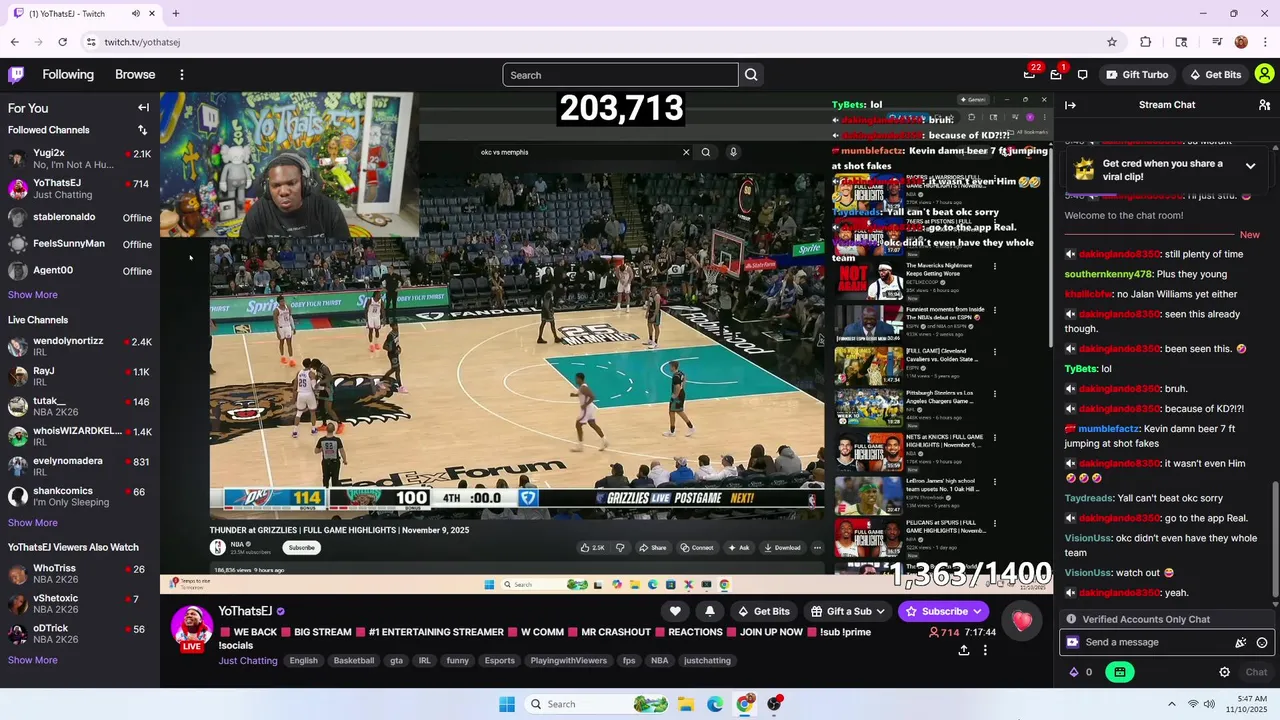The width and height of the screenshot is (1280, 720).
Task: Open WhoTriss recommended channel
Action: click(x=80, y=573)
